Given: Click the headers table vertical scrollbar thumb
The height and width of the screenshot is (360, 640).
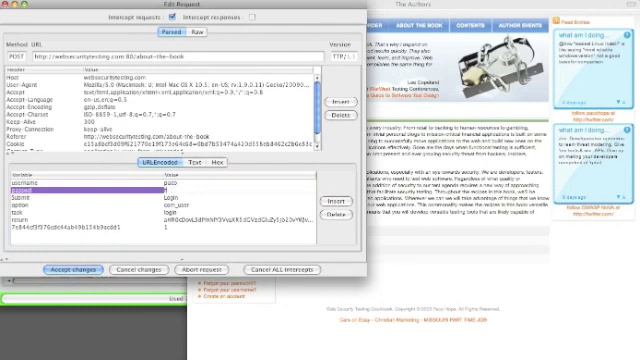Looking at the screenshot, I should coord(317,107).
